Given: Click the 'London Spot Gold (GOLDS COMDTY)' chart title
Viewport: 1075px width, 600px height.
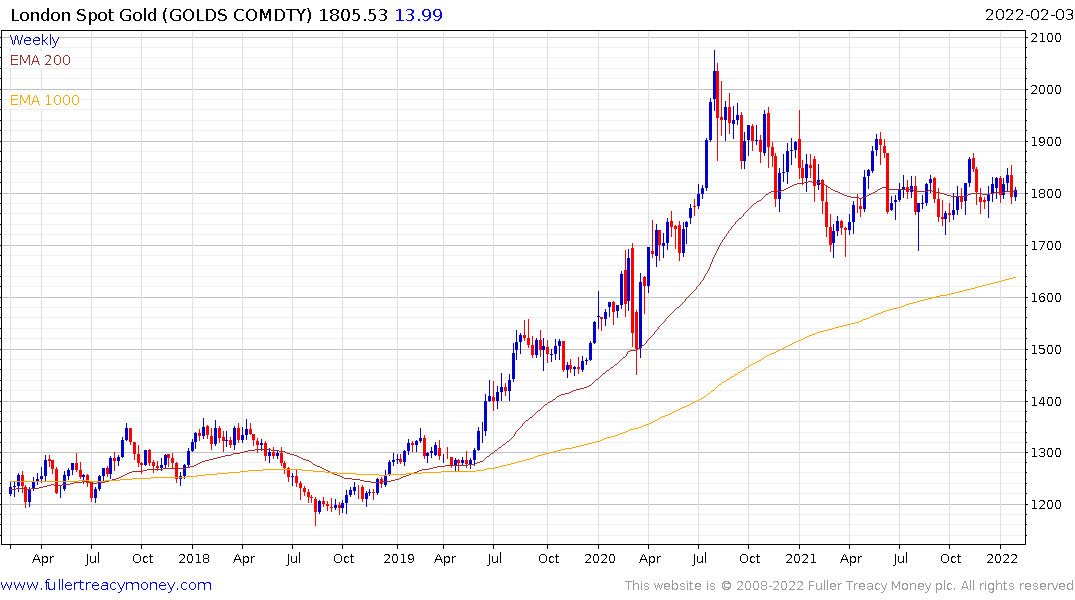Looking at the screenshot, I should click(x=161, y=15).
